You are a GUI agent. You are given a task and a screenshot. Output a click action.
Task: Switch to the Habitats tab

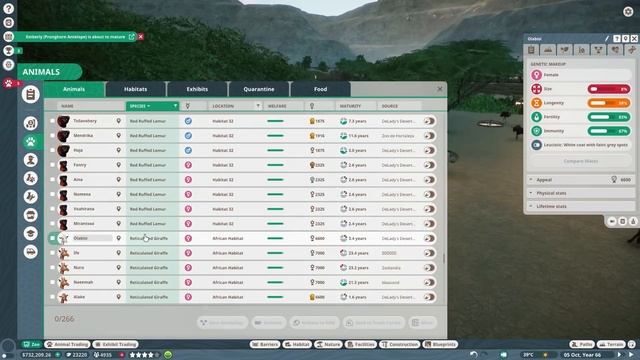tap(136, 89)
